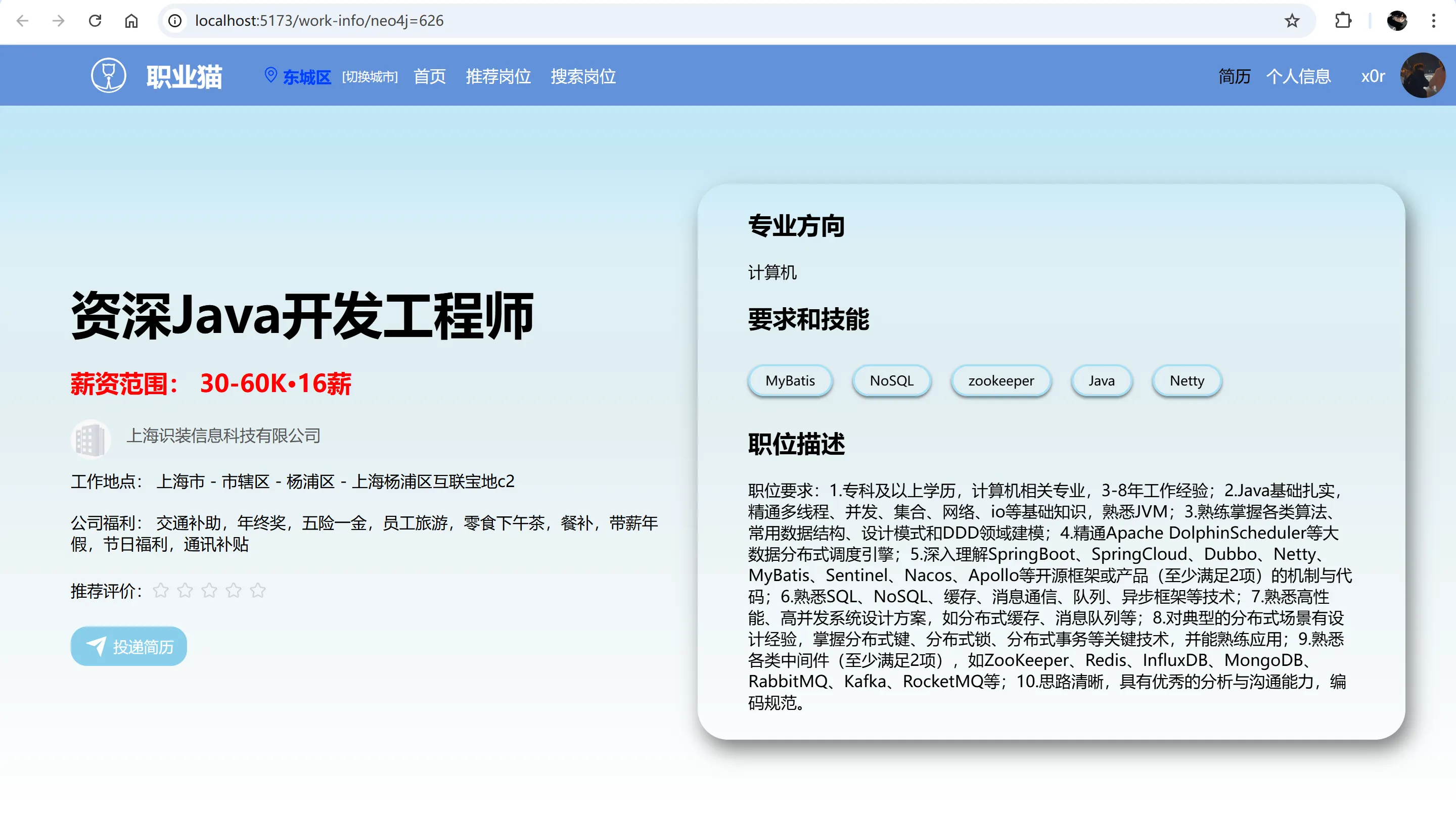Image resolution: width=1456 pixels, height=818 pixels.
Task: Open the browser extensions puzzle icon
Action: pos(1343,21)
